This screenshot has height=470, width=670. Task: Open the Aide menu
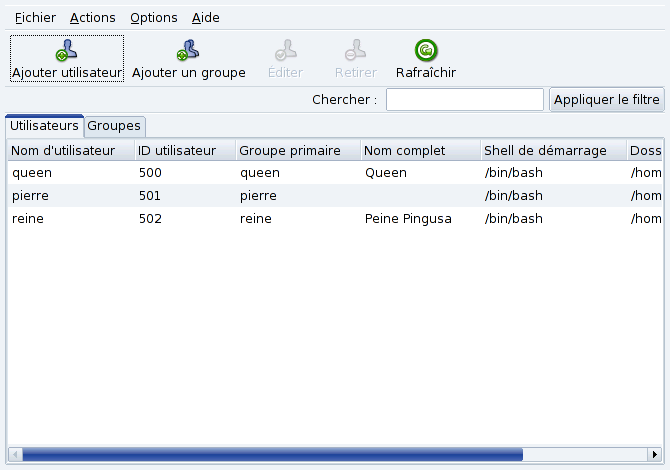click(205, 18)
